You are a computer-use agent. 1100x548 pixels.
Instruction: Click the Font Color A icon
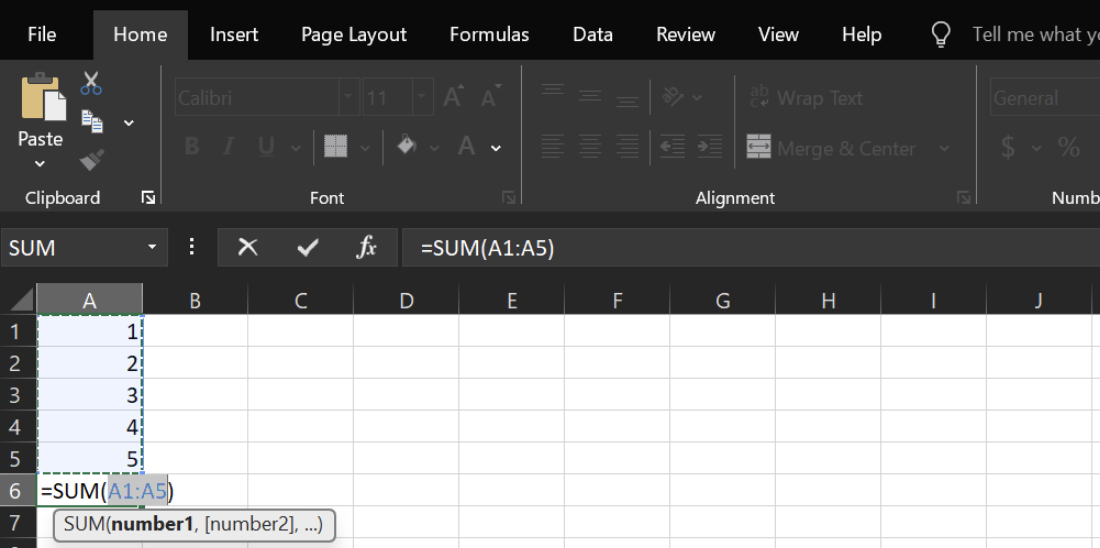(467, 147)
